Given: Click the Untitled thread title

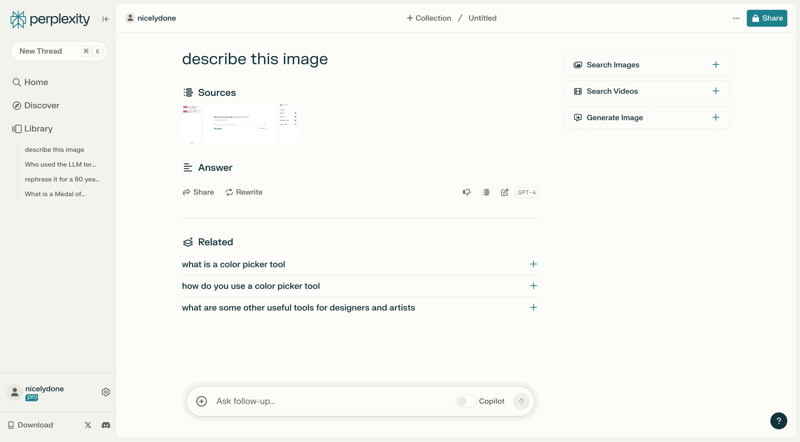Looking at the screenshot, I should pyautogui.click(x=482, y=18).
